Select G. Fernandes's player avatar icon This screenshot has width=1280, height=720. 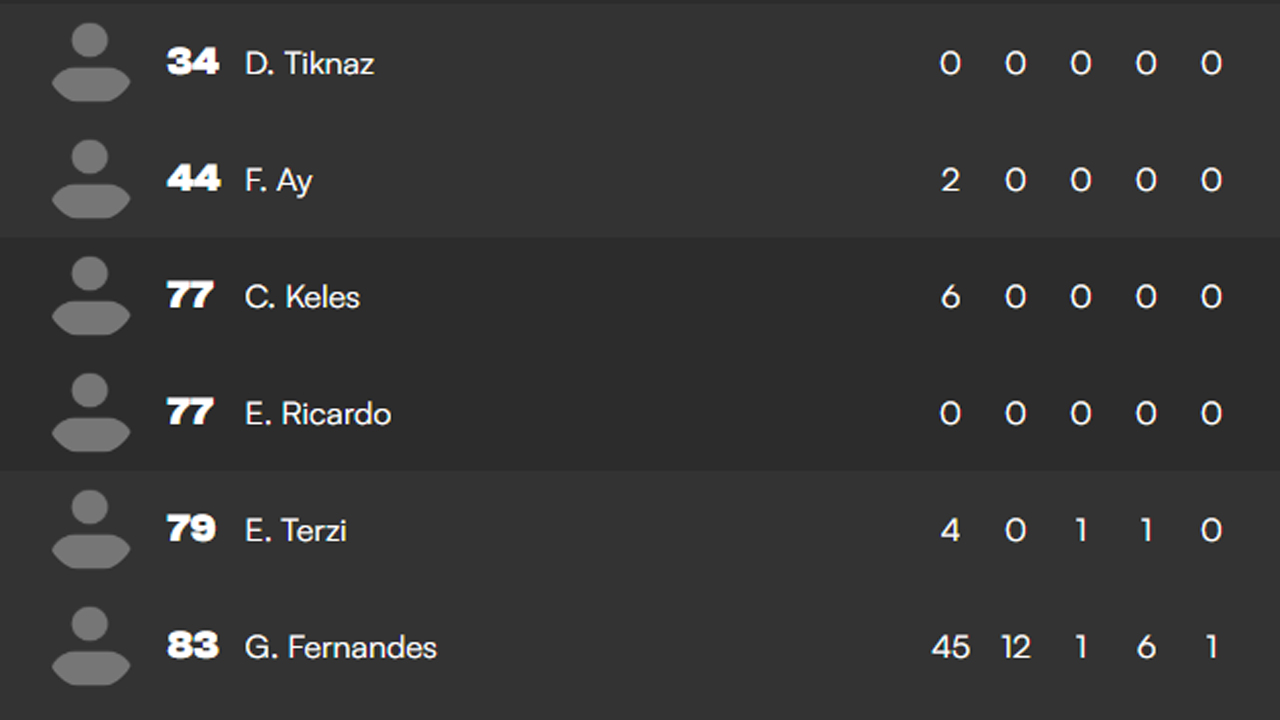(x=90, y=646)
